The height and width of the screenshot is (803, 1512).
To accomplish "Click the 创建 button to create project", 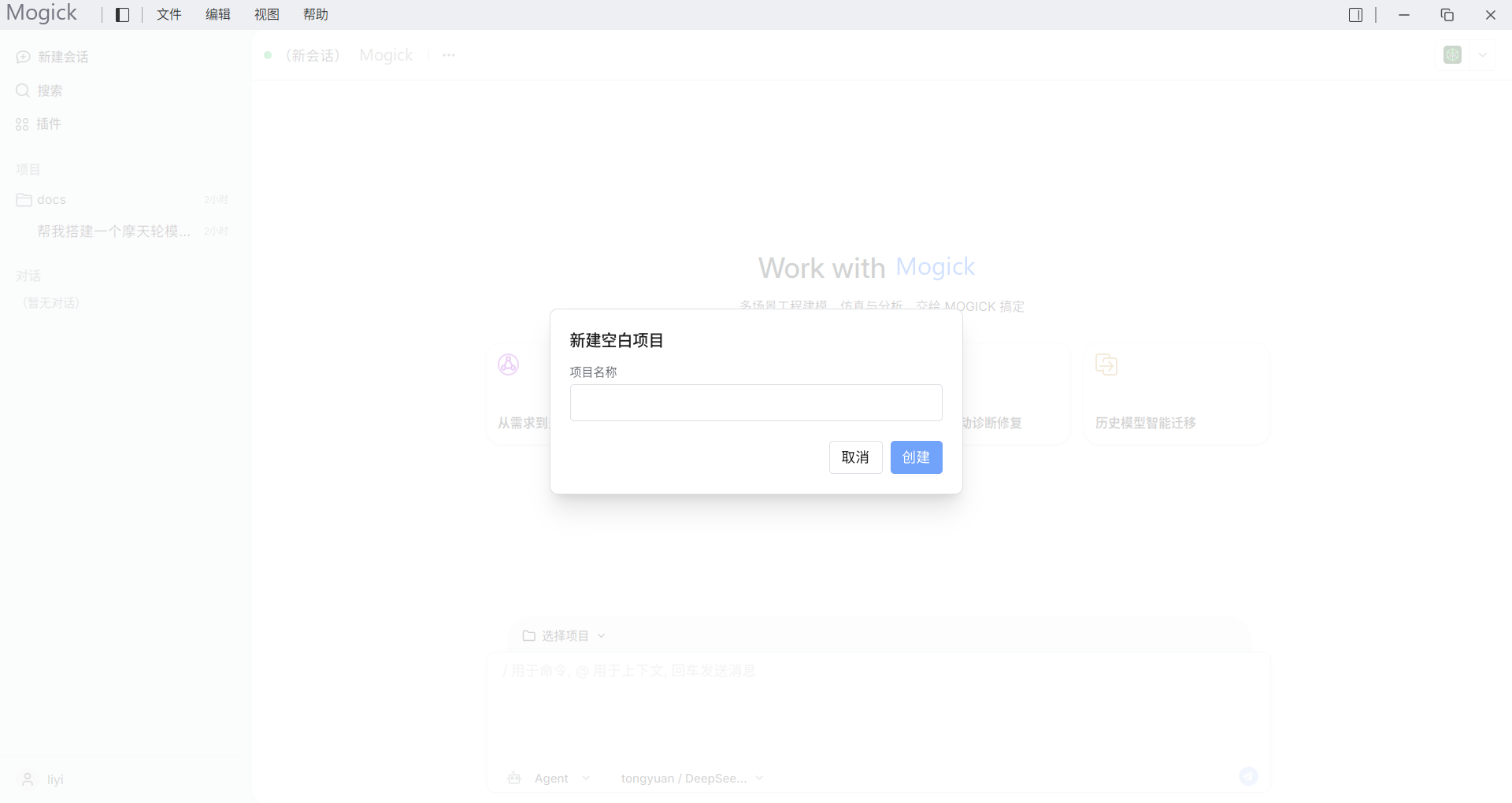I will click(916, 457).
